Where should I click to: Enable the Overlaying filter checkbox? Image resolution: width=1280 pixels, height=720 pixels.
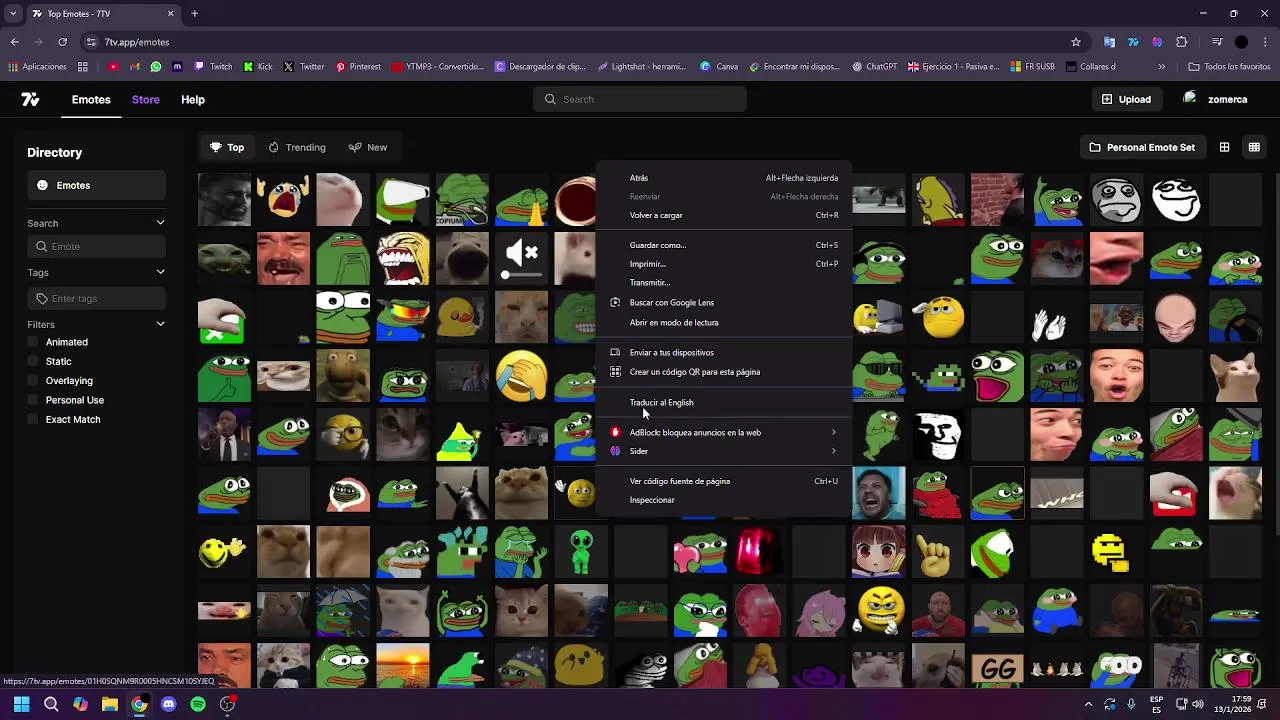[33, 380]
